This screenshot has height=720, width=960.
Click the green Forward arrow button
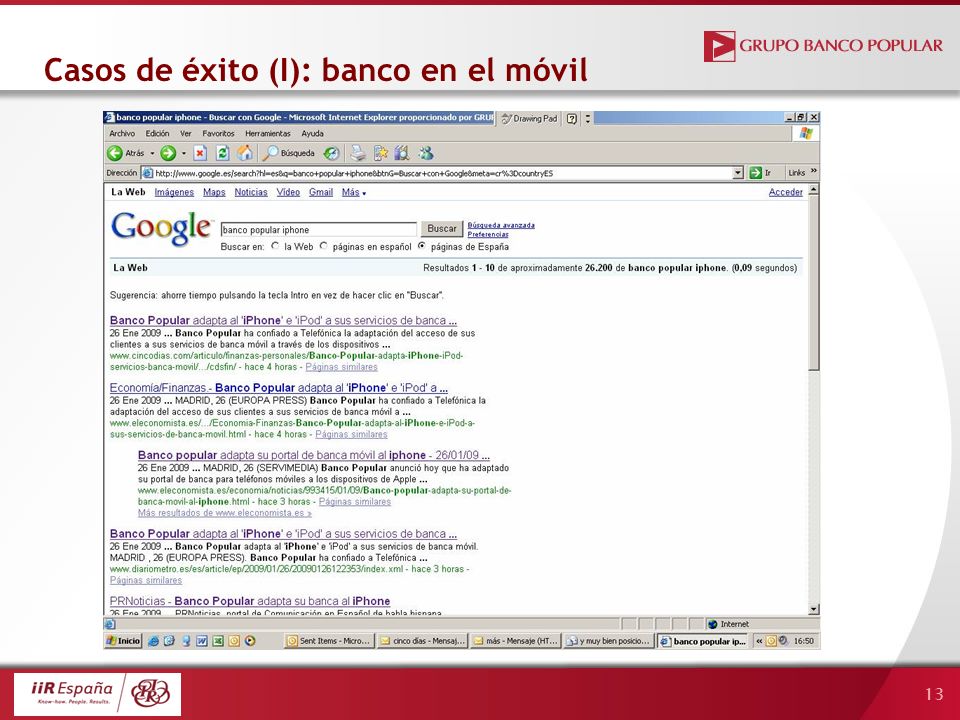pyautogui.click(x=168, y=153)
